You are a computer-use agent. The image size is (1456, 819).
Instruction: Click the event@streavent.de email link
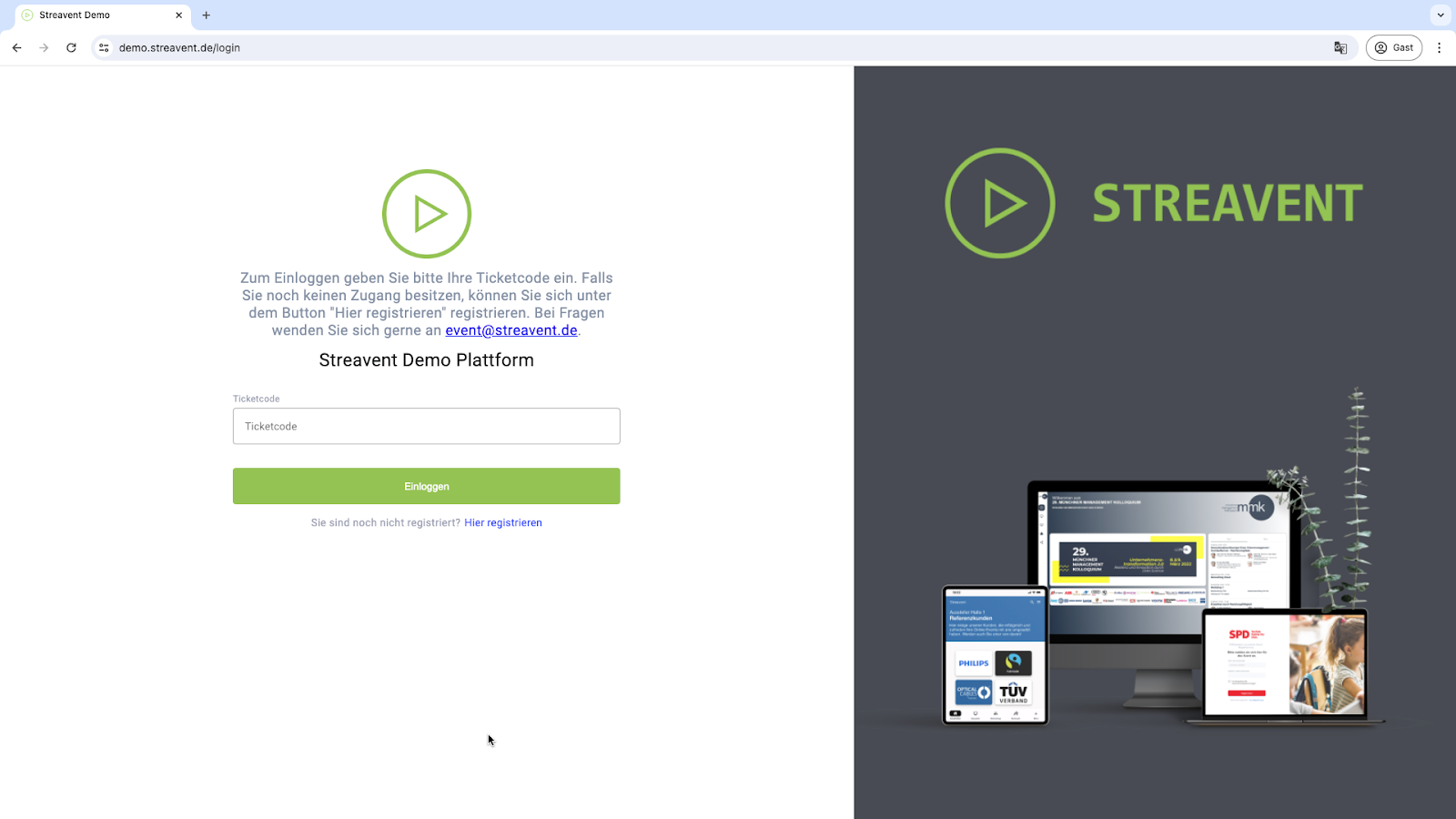[x=511, y=330]
